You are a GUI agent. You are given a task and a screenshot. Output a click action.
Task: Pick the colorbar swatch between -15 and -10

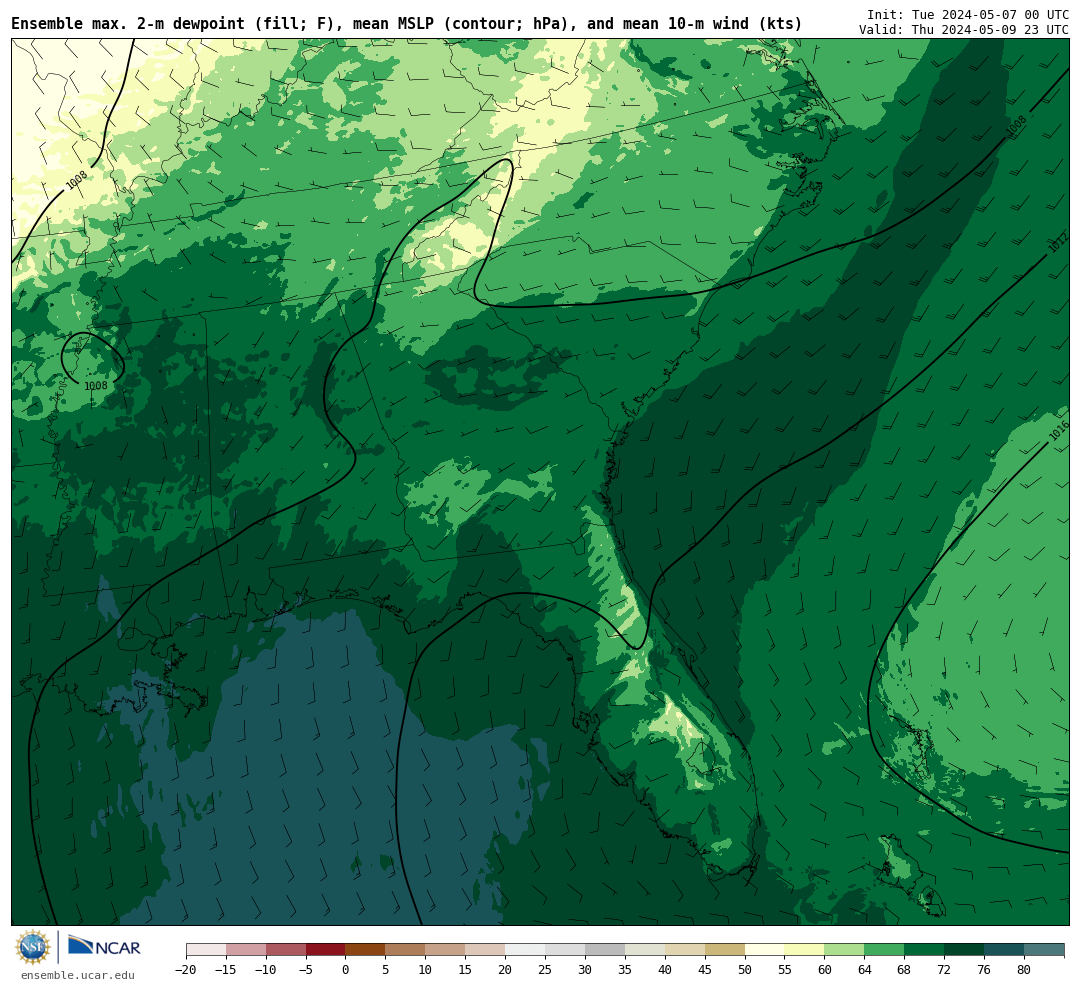246,950
